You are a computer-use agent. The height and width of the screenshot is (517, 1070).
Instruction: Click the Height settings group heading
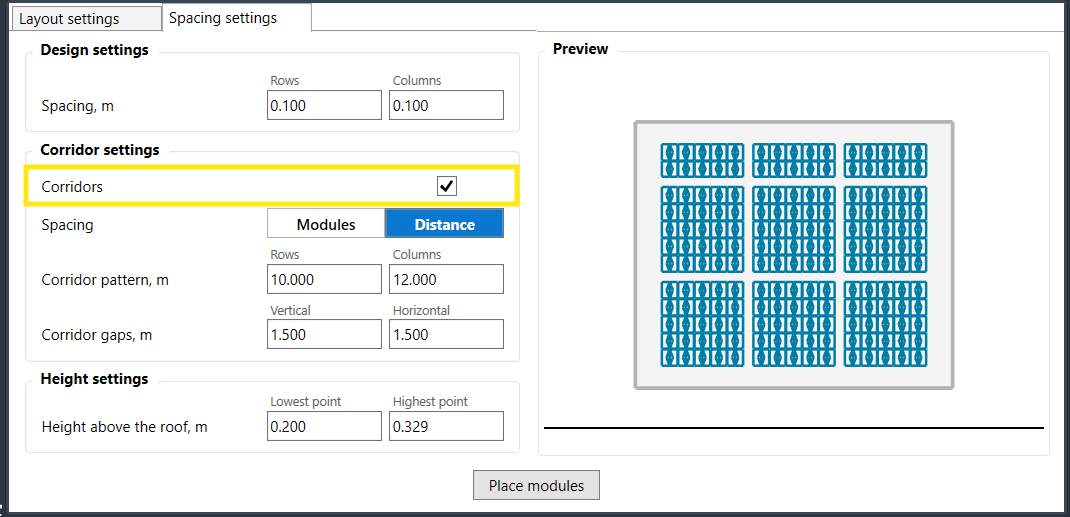click(94, 379)
